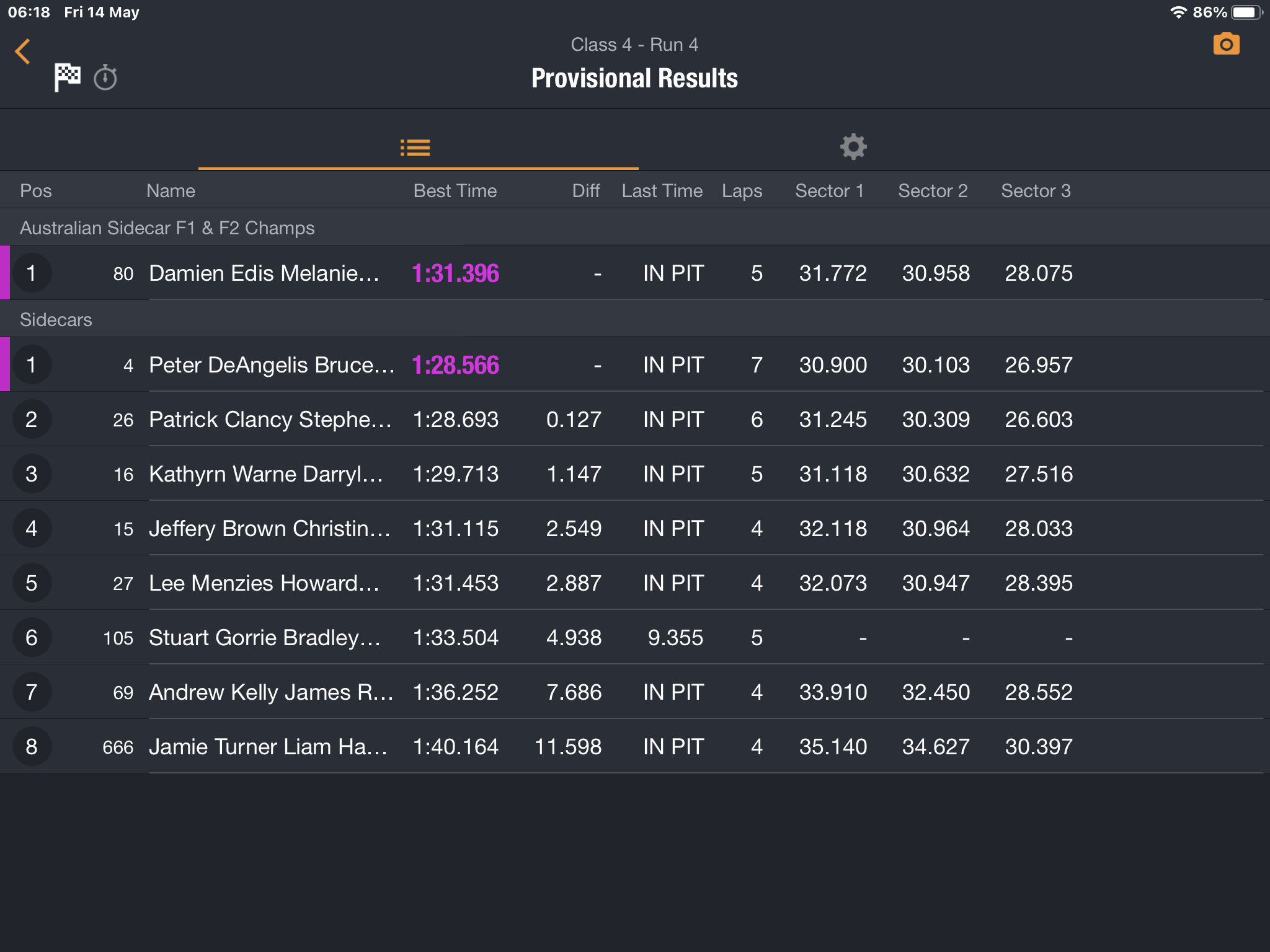The width and height of the screenshot is (1270, 952).
Task: Tap the Australian Sidecar F1 & F2 Champs heading
Action: (x=167, y=228)
